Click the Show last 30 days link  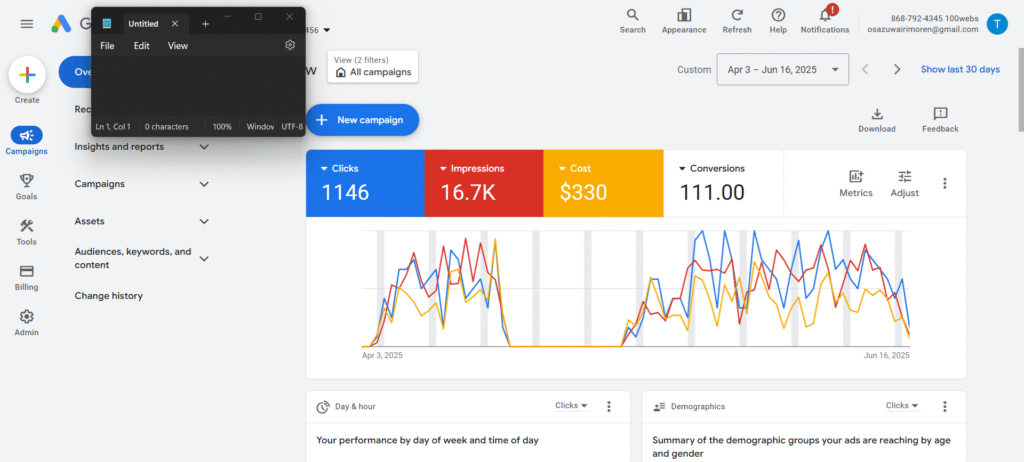point(960,70)
